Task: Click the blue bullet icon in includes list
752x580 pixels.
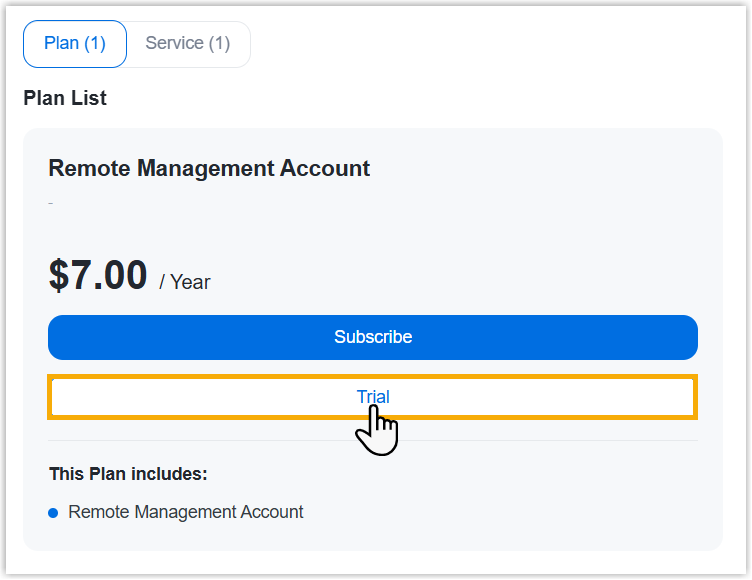Action: pos(53,513)
